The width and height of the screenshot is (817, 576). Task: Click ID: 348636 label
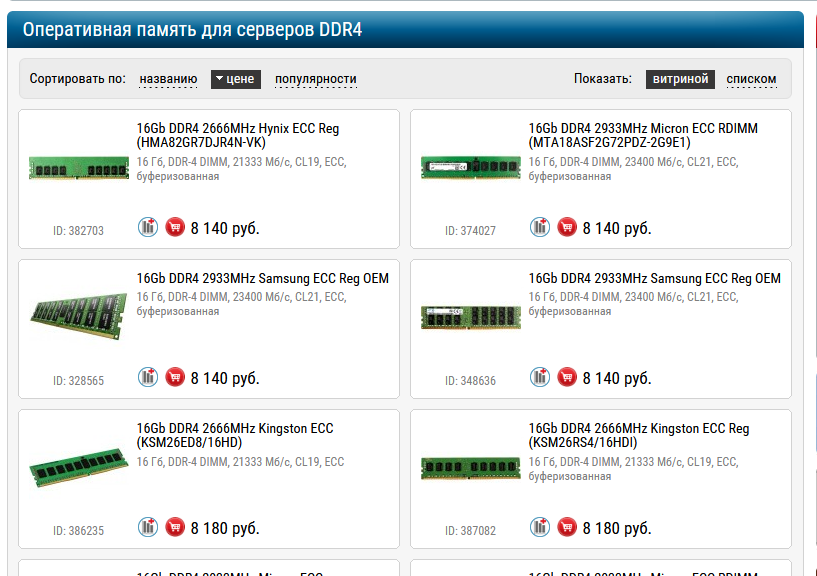pyautogui.click(x=470, y=381)
